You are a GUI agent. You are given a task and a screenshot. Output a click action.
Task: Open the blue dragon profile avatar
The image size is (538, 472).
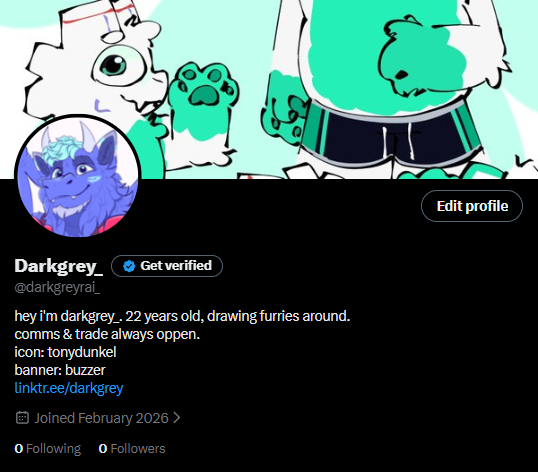tap(78, 176)
